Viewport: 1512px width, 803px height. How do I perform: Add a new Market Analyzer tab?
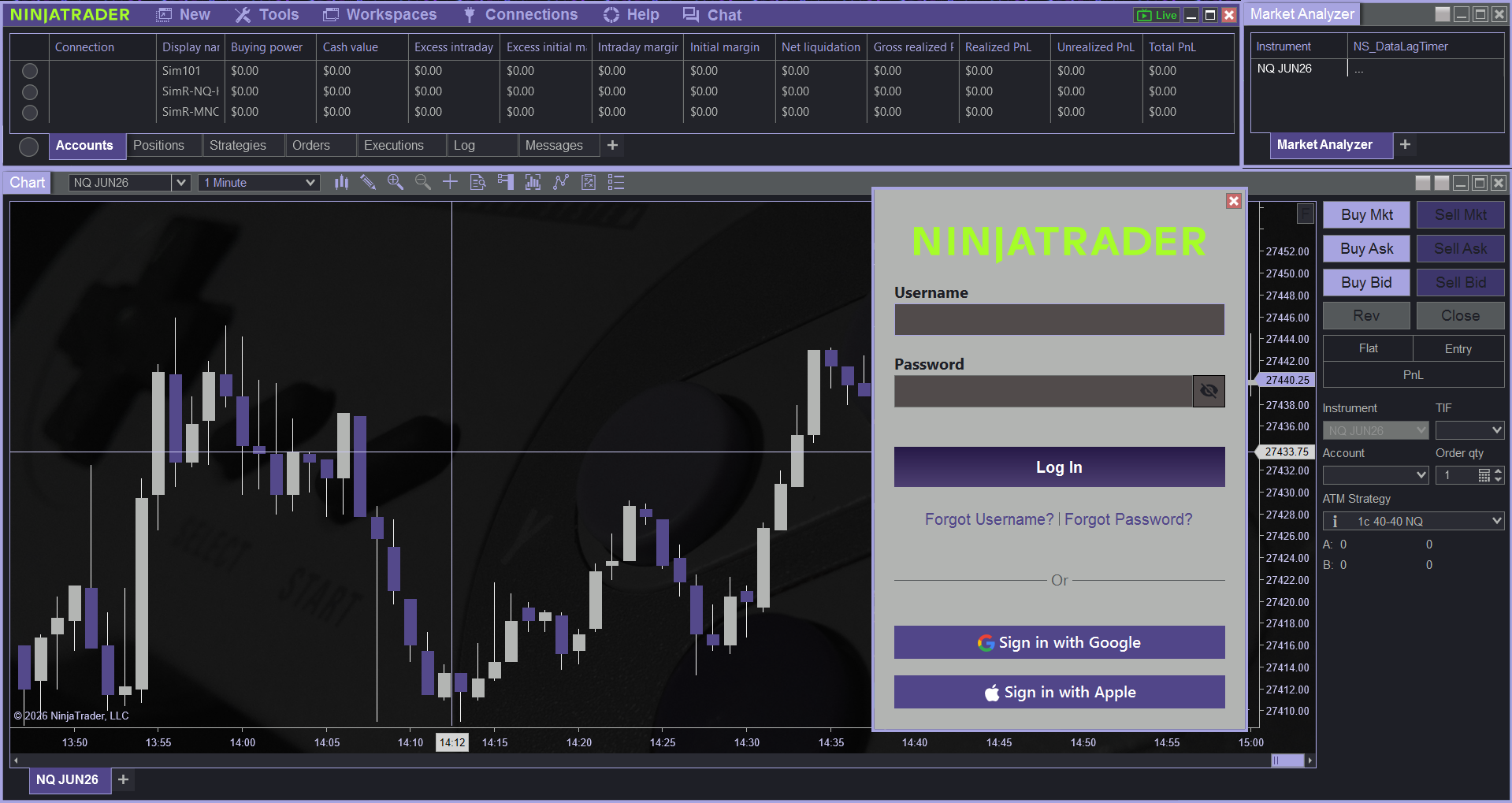tap(1405, 144)
